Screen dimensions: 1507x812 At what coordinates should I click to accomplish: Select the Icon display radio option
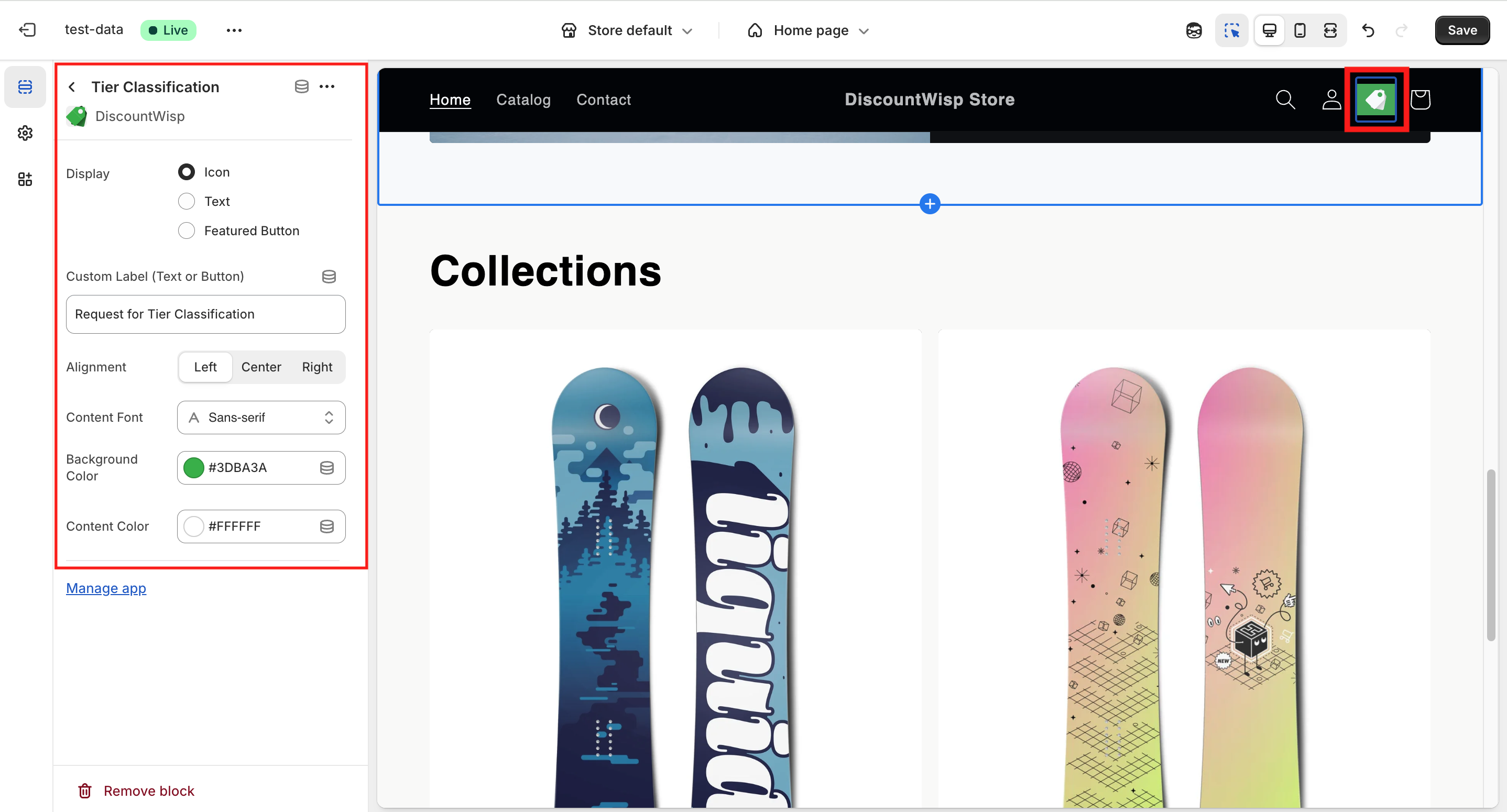tap(187, 172)
